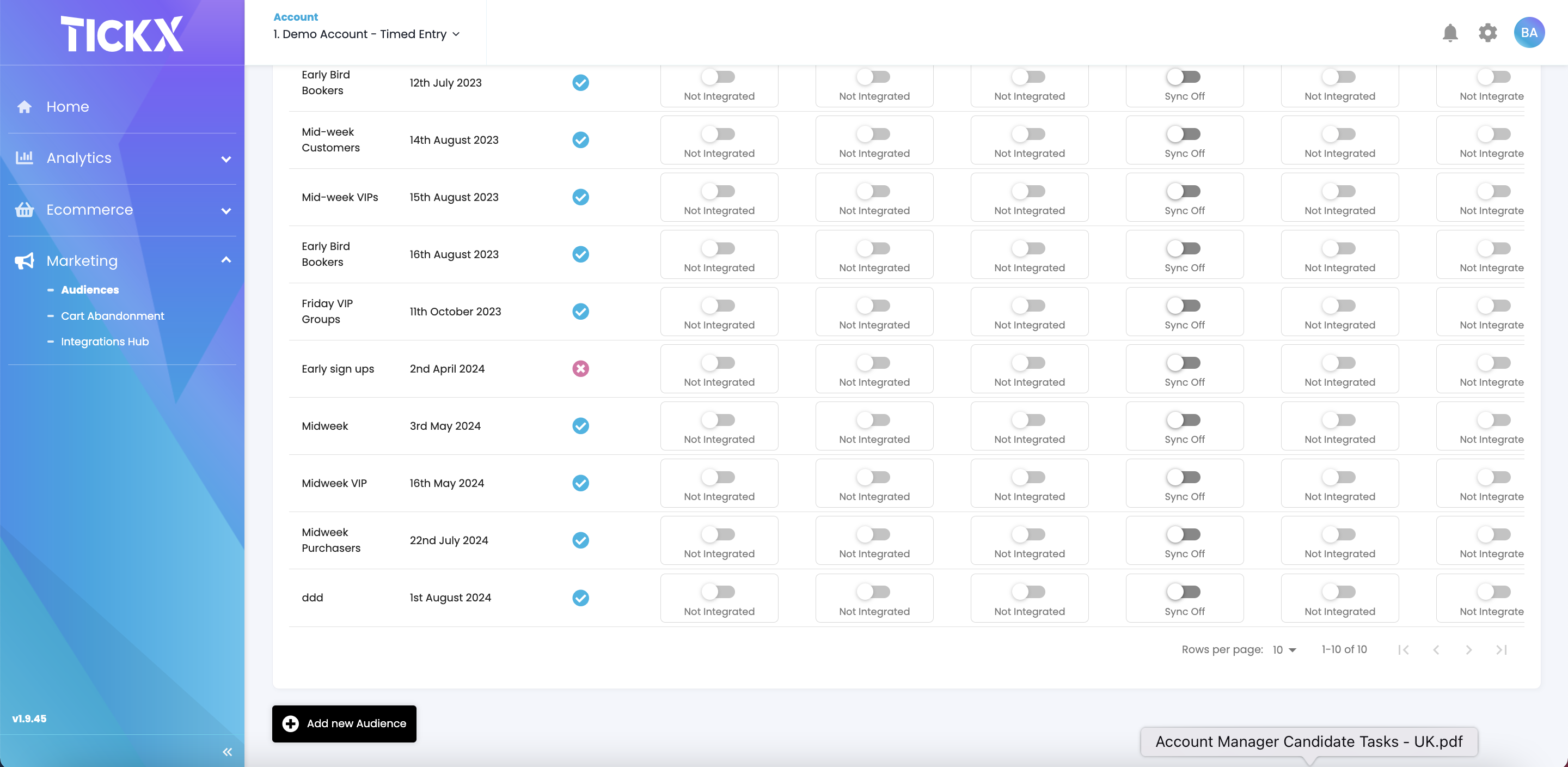Click the Ecommerce basket icon

pyautogui.click(x=24, y=210)
